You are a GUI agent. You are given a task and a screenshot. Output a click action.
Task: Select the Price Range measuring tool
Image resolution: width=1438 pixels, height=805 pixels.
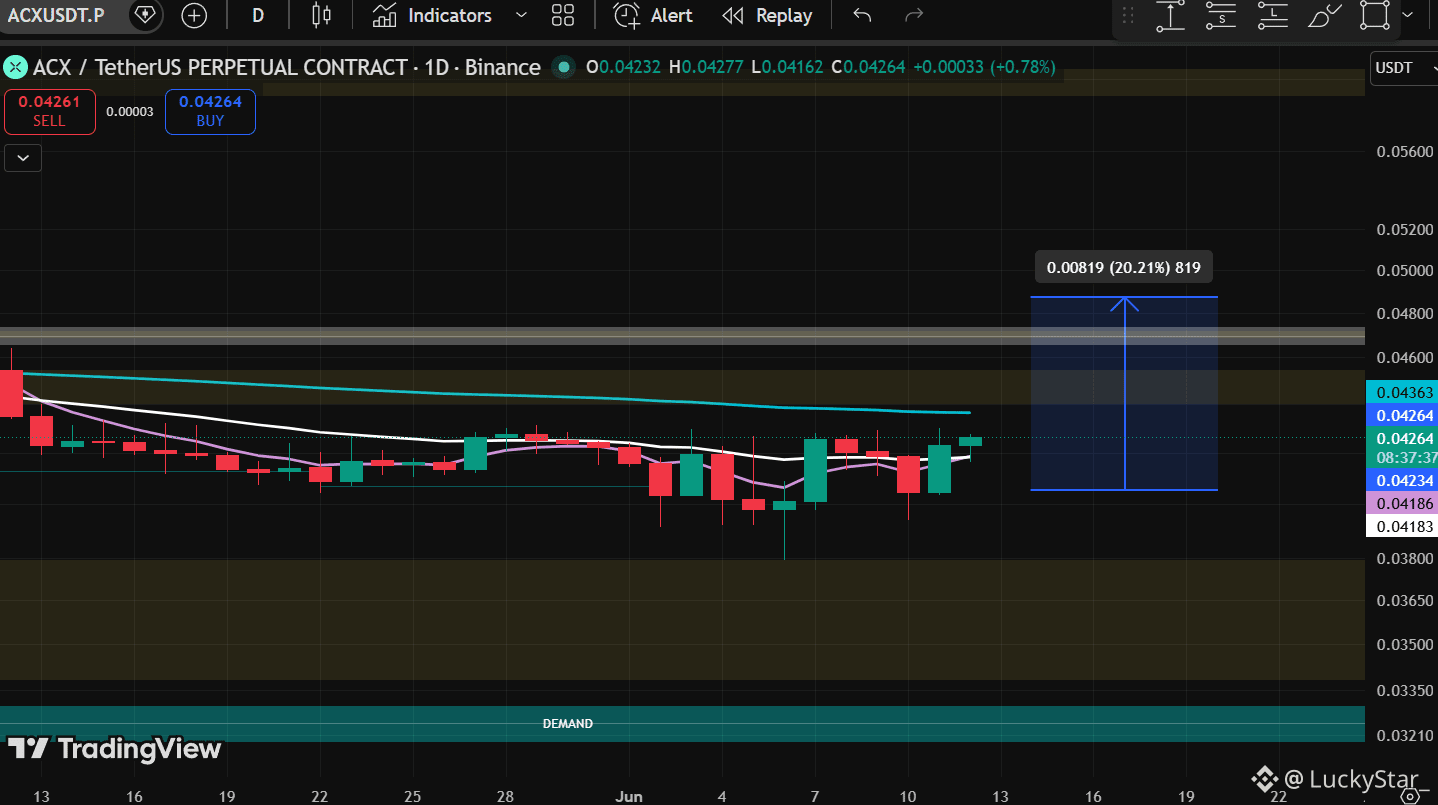click(1170, 15)
